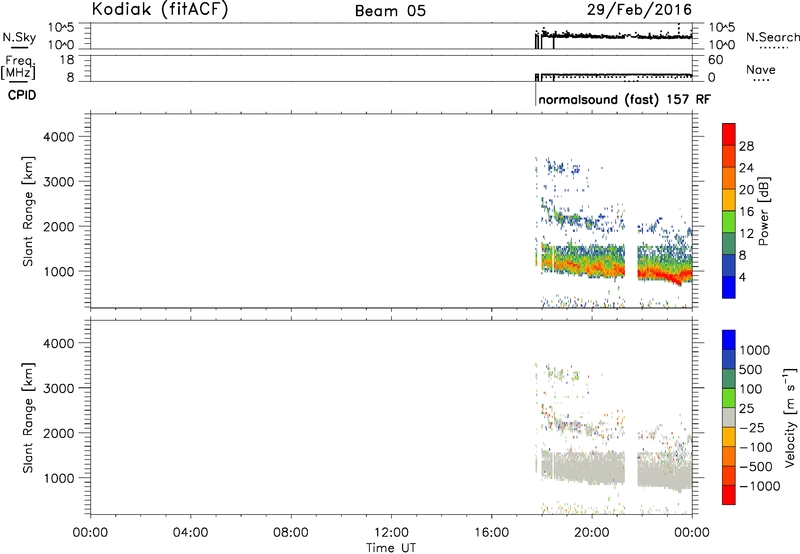Click the date '29/Feb/2016'

[639, 9]
